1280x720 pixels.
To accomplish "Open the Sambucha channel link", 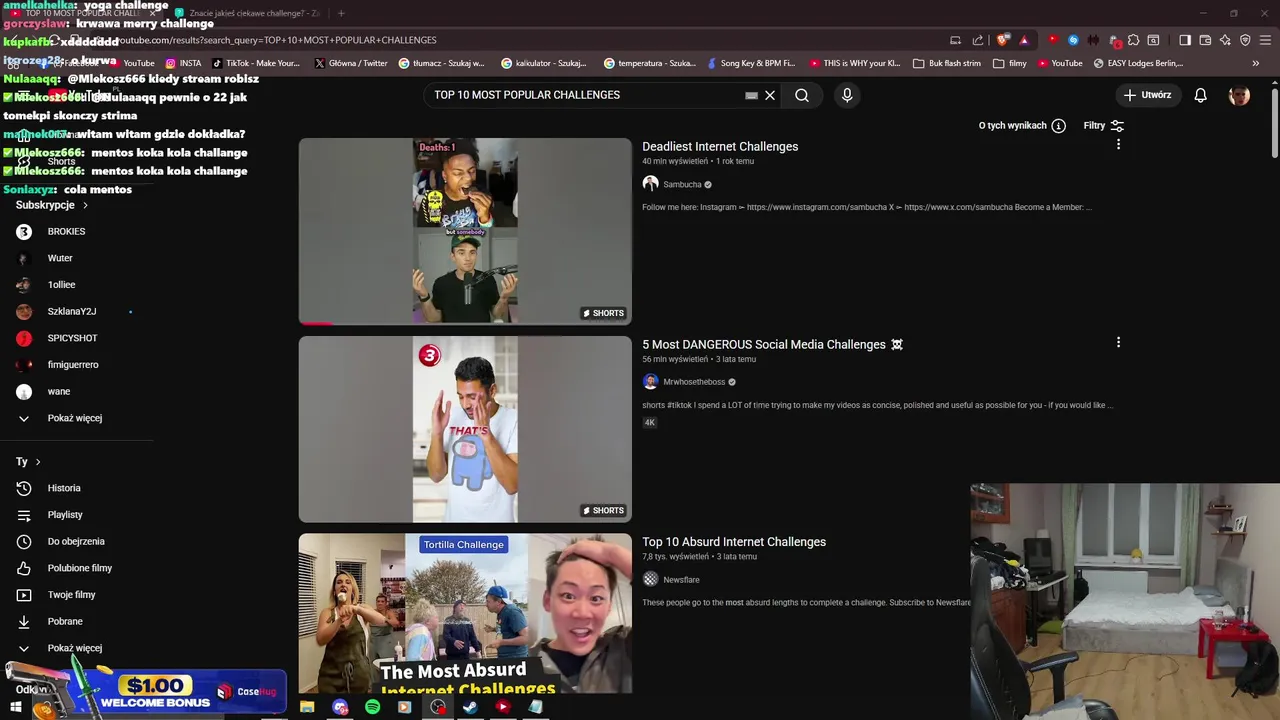I will pos(682,184).
